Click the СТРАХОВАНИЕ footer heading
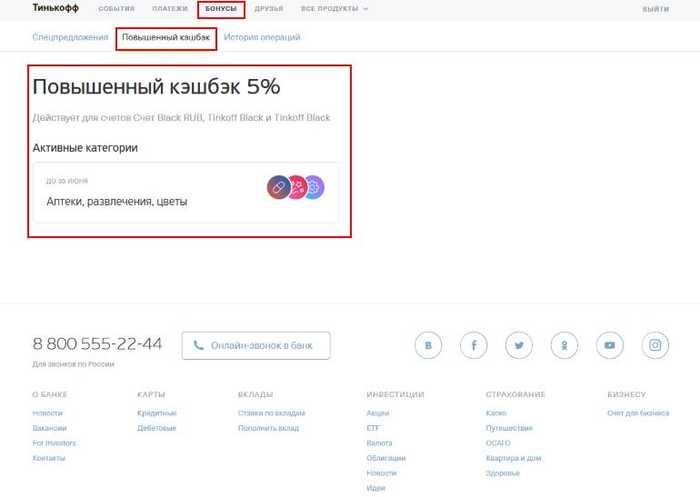This screenshot has width=700, height=497. [x=515, y=395]
